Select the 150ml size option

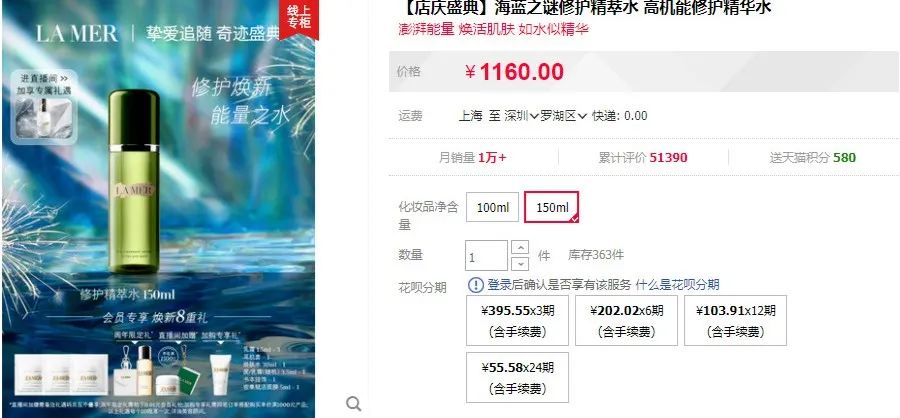[x=552, y=207]
